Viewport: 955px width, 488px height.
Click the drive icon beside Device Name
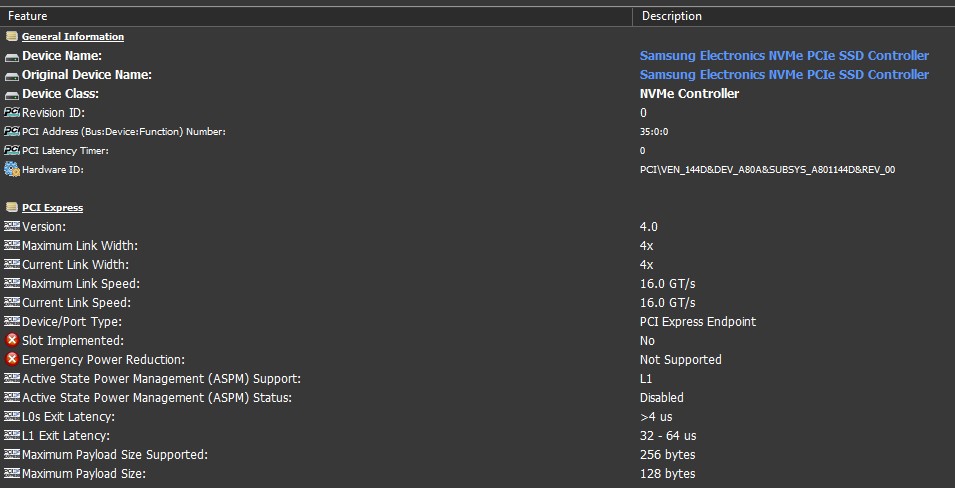tap(12, 56)
